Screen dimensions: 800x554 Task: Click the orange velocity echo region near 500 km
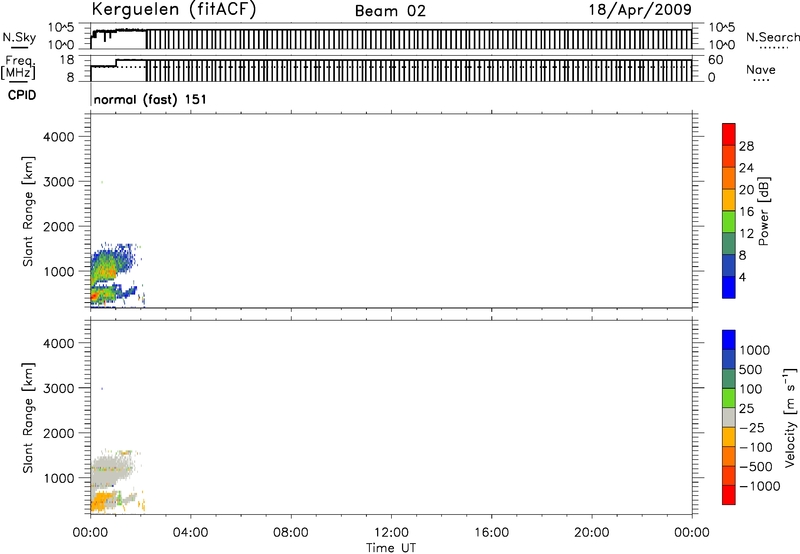tap(104, 500)
